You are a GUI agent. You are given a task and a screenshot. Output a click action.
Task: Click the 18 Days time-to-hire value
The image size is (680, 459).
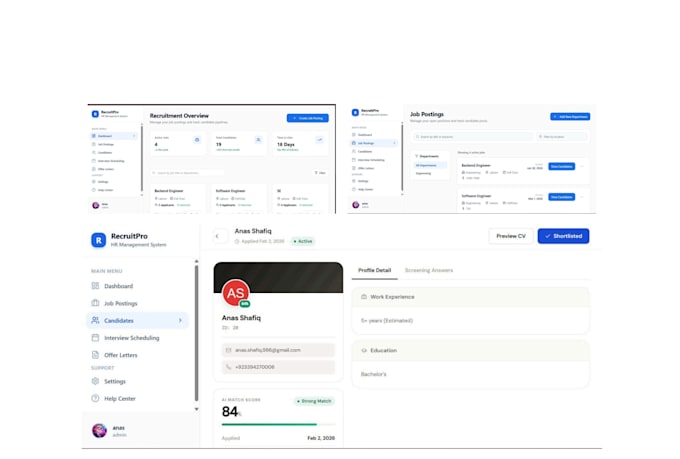[286, 144]
